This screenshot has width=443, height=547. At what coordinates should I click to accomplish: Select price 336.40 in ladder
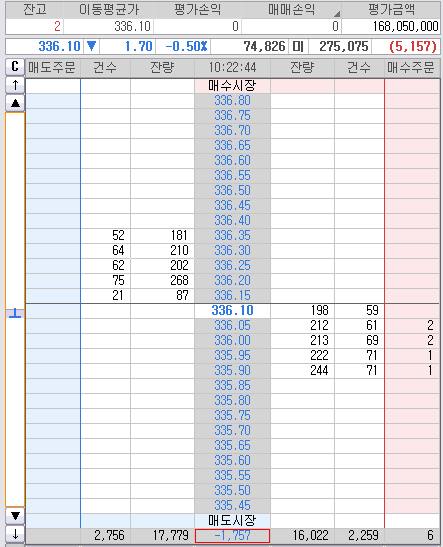(232, 220)
